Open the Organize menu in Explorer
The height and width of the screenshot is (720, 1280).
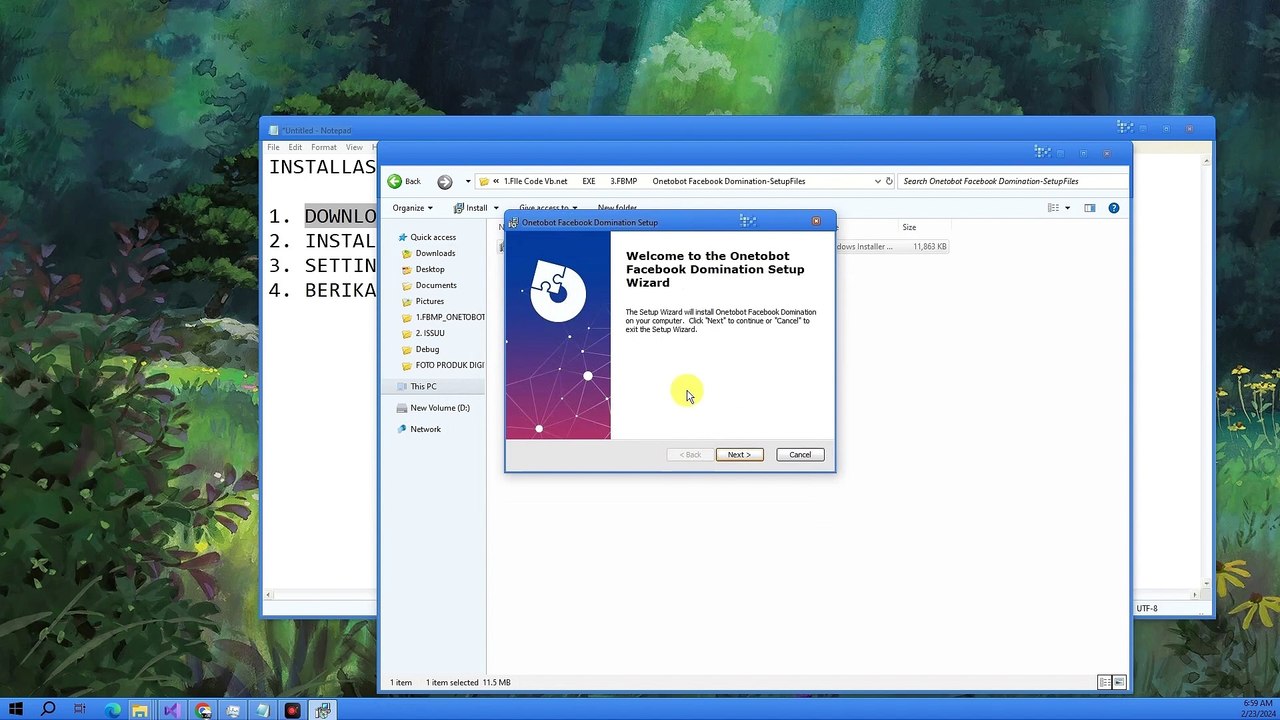point(412,208)
